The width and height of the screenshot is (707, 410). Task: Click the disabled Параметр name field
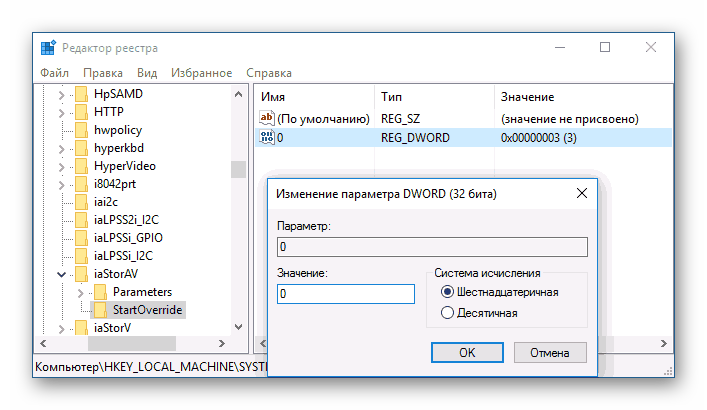click(x=432, y=247)
